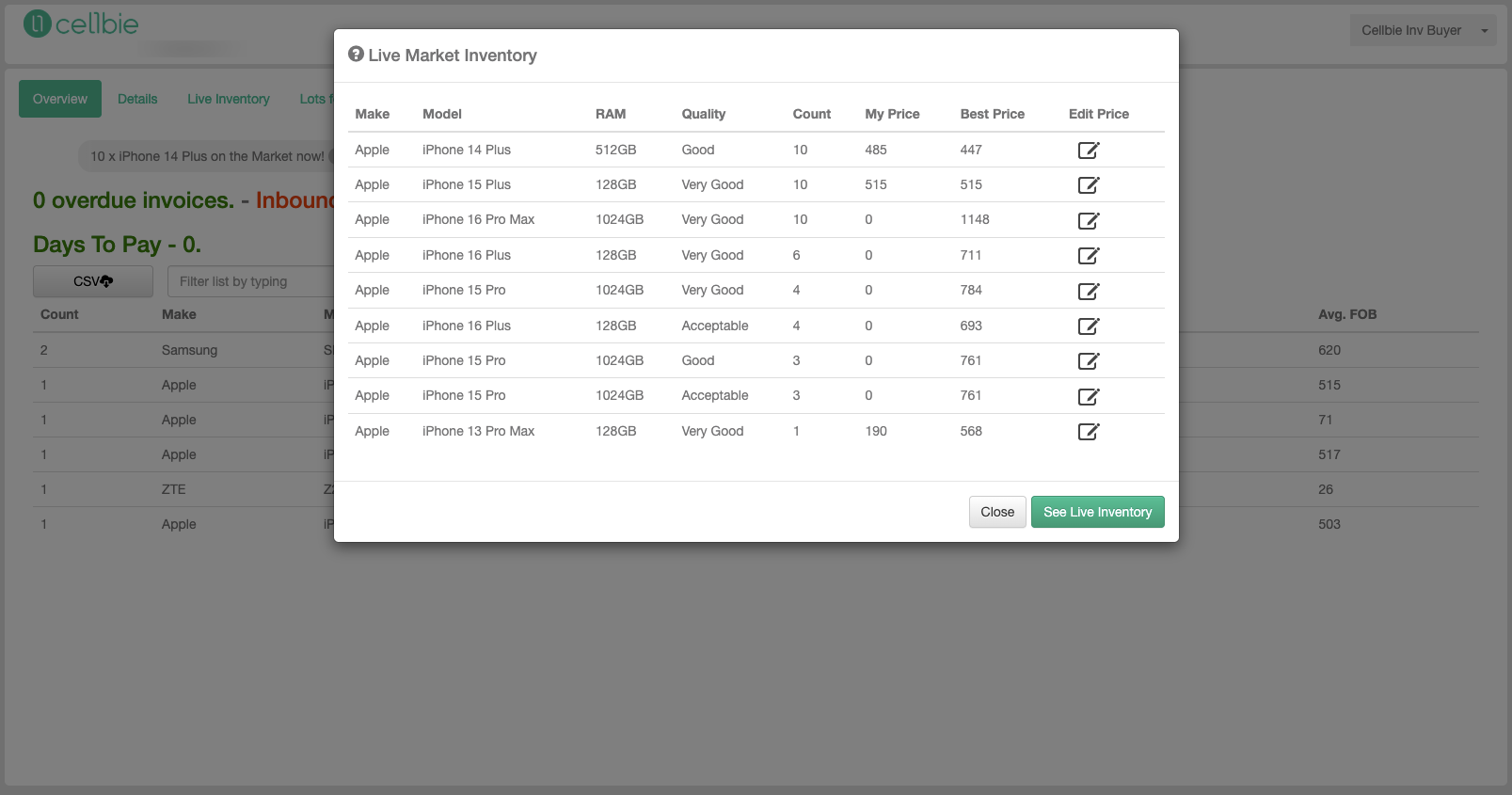Image resolution: width=1512 pixels, height=795 pixels.
Task: Open the Cellbie Inv Buyer account dropdown
Action: tap(1423, 30)
